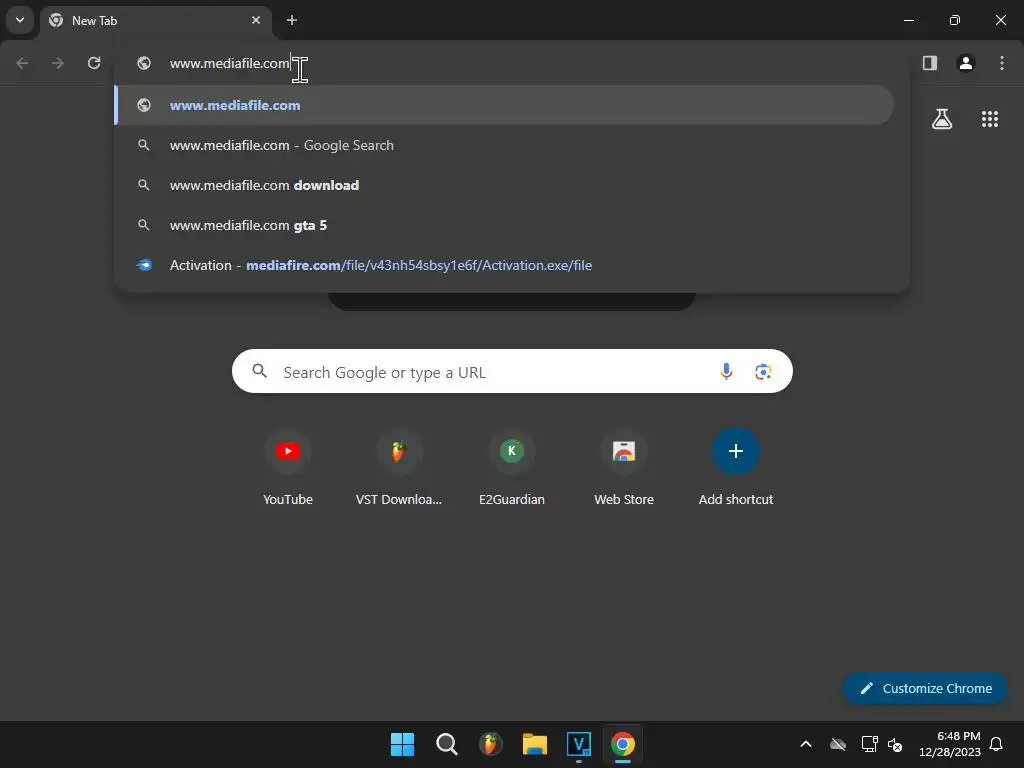Click the muted volume tray icon
The width and height of the screenshot is (1024, 768).
coord(895,744)
